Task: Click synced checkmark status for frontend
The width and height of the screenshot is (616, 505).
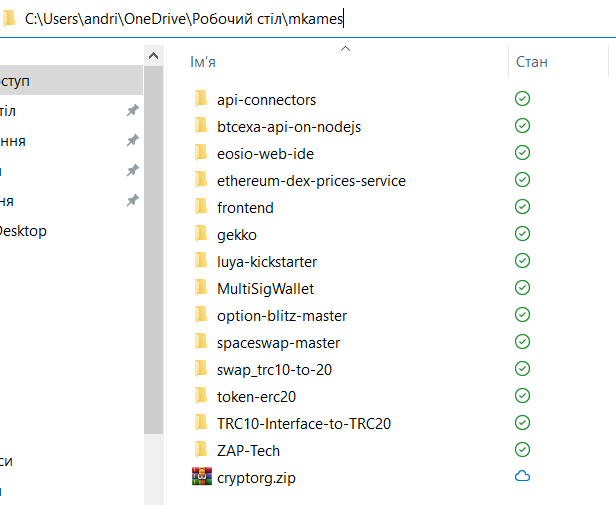Action: click(522, 207)
